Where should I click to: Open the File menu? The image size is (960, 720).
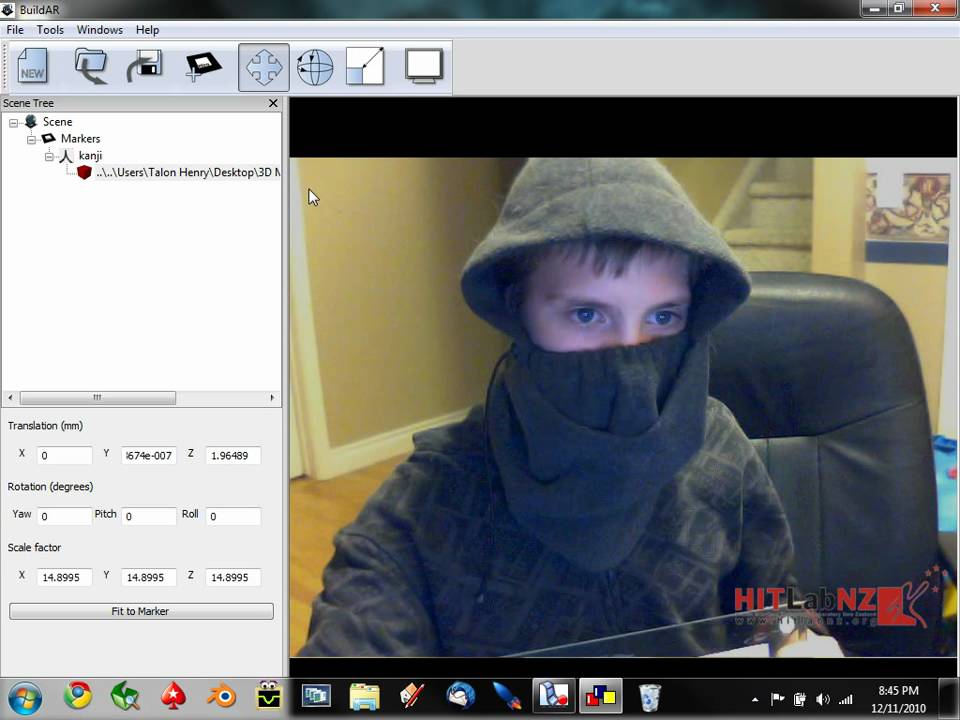tap(15, 29)
